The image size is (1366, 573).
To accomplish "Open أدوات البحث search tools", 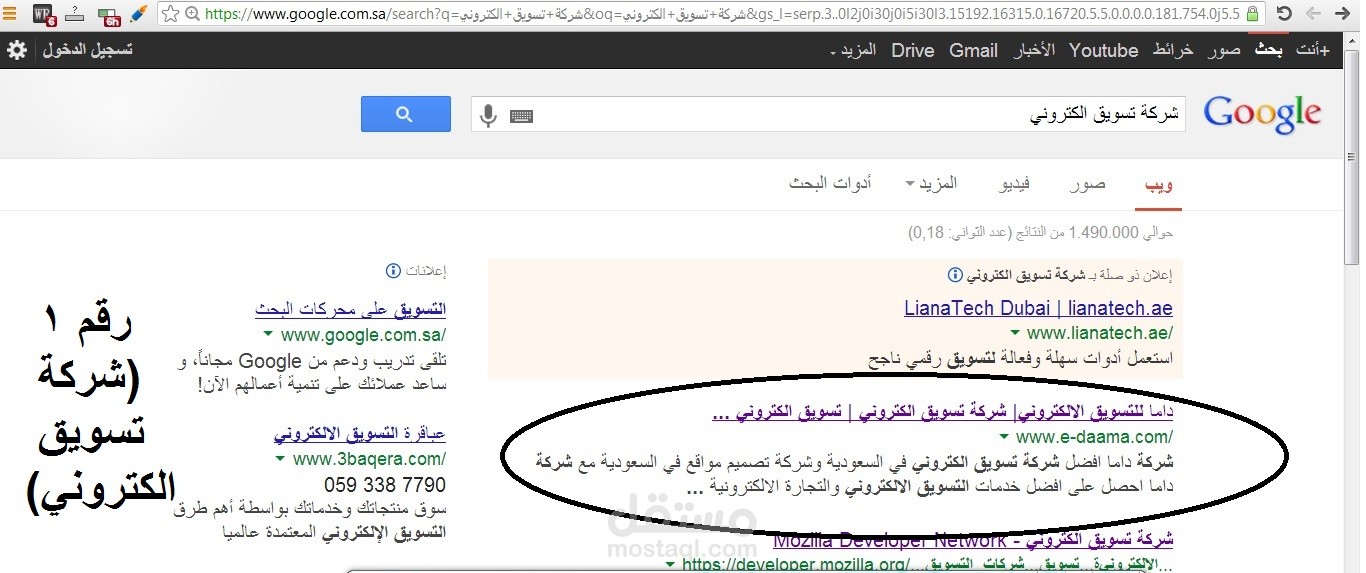I will tap(830, 183).
